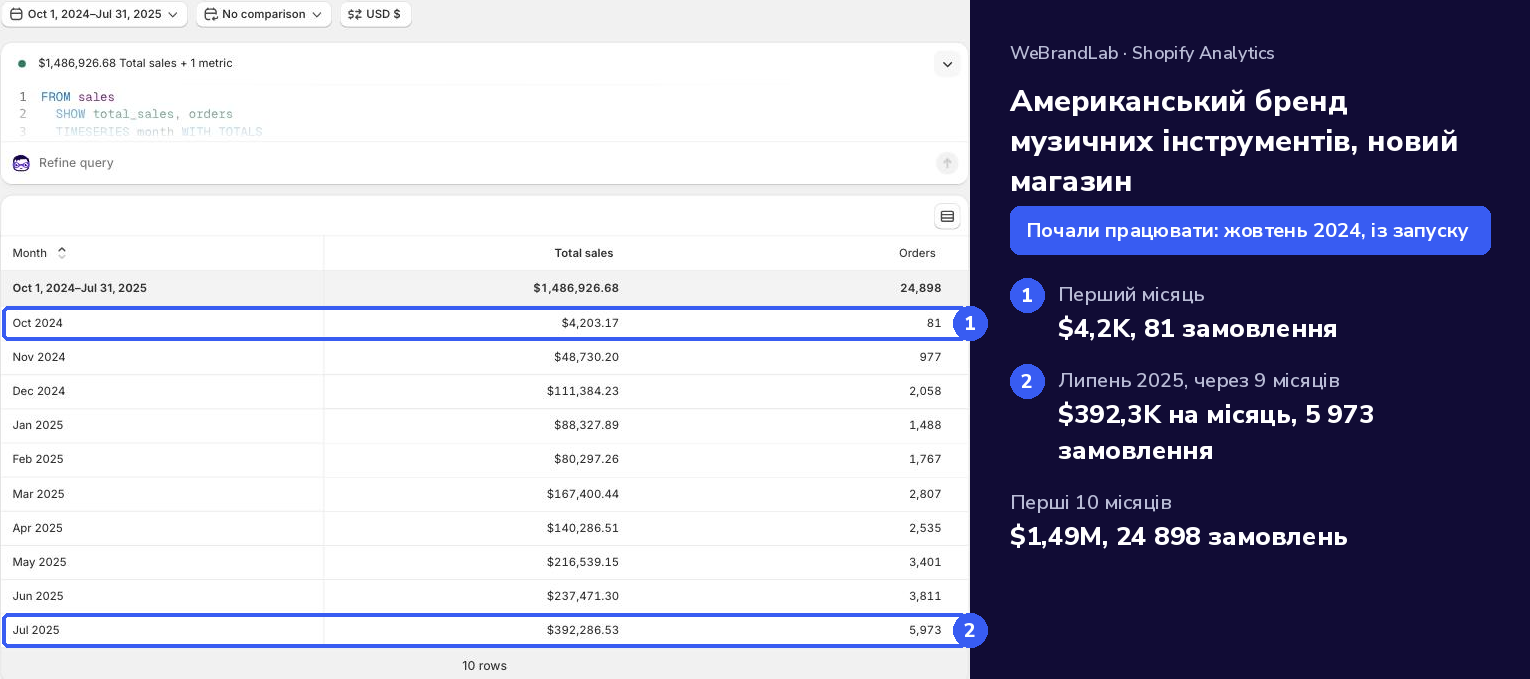Select the May 2025 row label
1530x679 pixels.
tap(39, 562)
